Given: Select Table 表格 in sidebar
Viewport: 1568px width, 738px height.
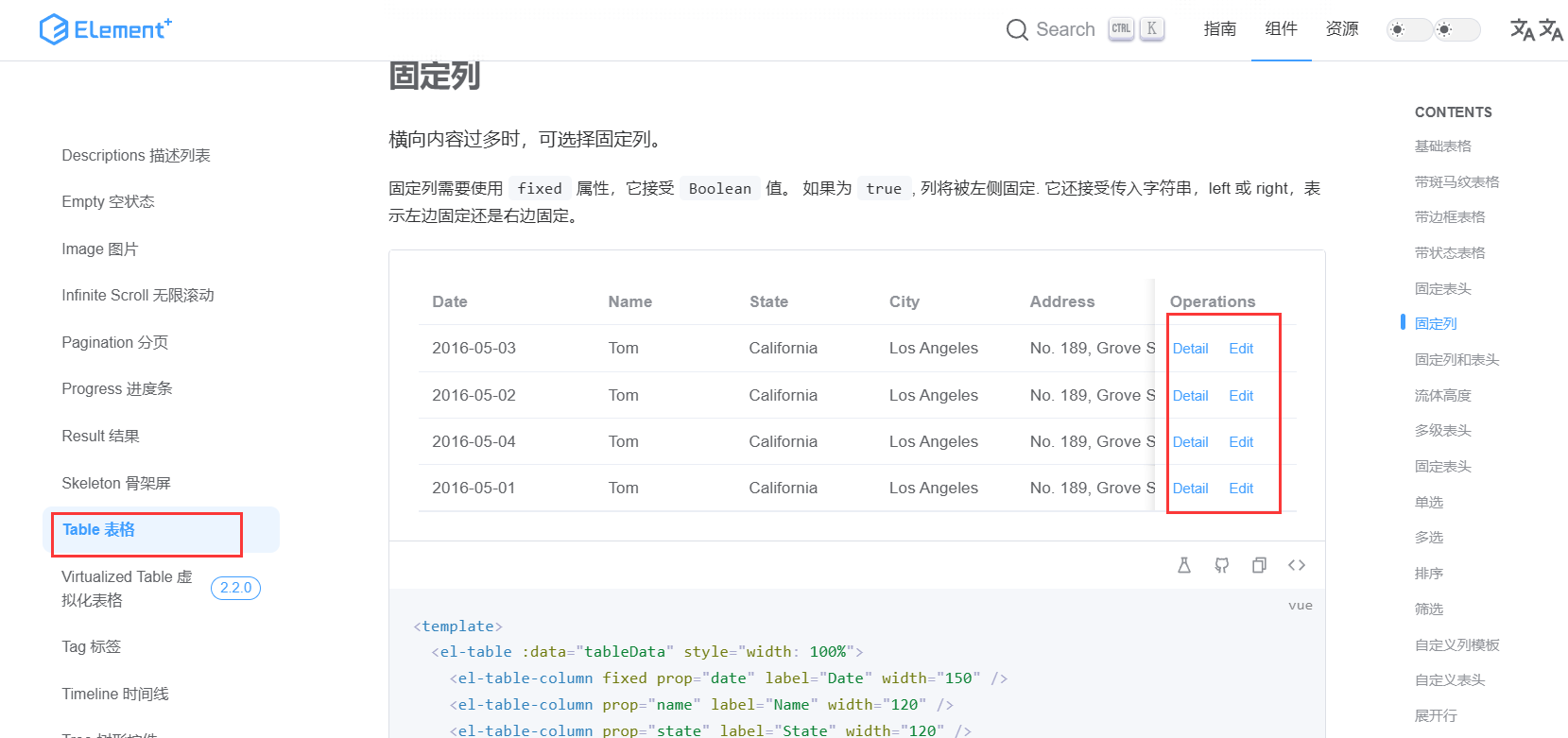Looking at the screenshot, I should pos(98,529).
